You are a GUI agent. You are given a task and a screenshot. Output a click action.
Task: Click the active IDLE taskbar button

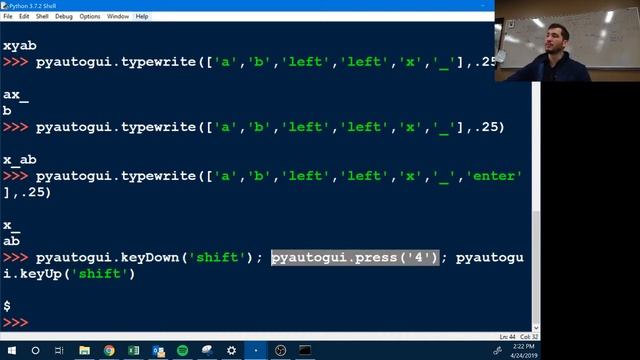pyautogui.click(x=256, y=351)
